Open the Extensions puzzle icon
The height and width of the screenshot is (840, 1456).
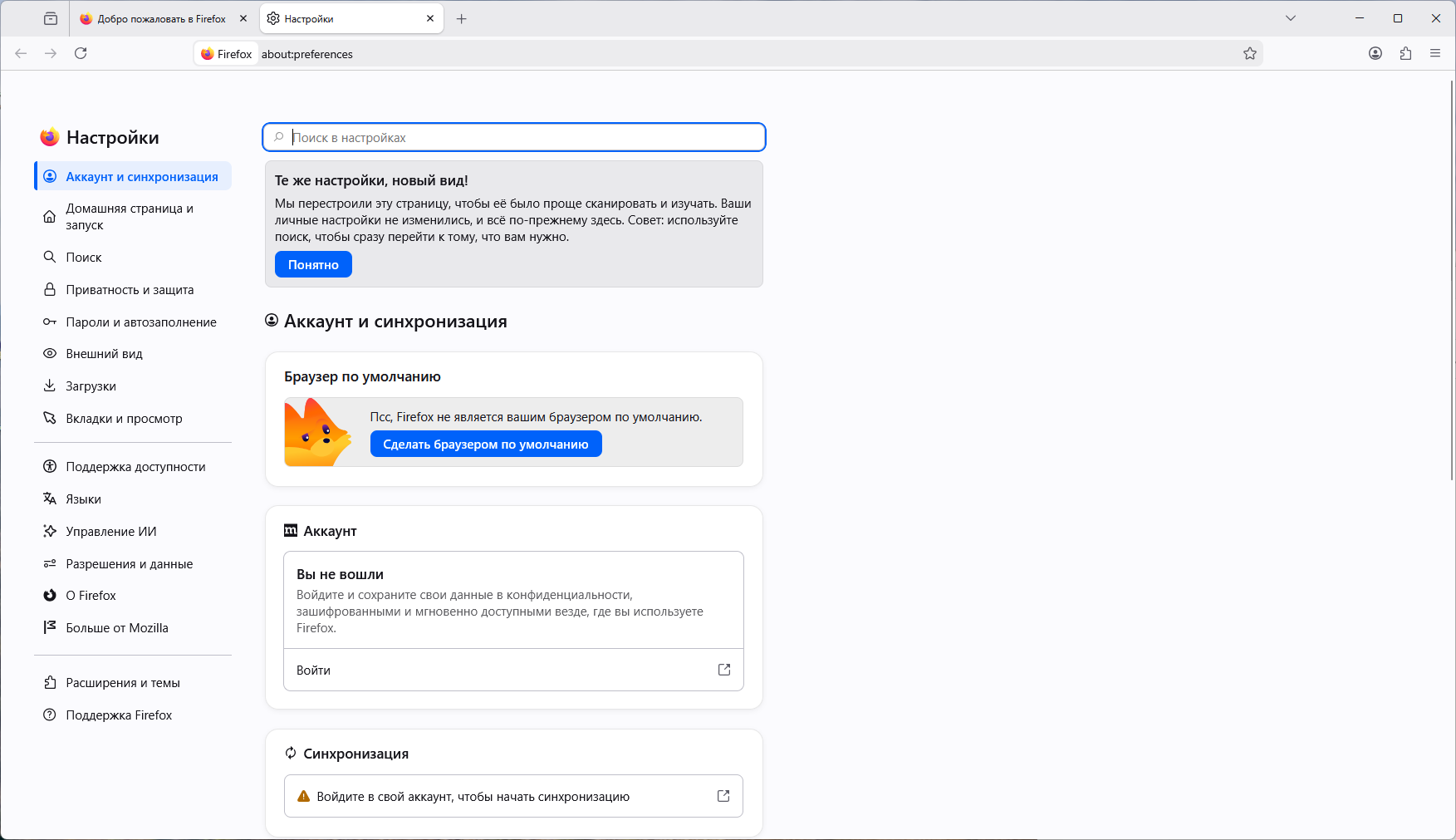point(1405,53)
